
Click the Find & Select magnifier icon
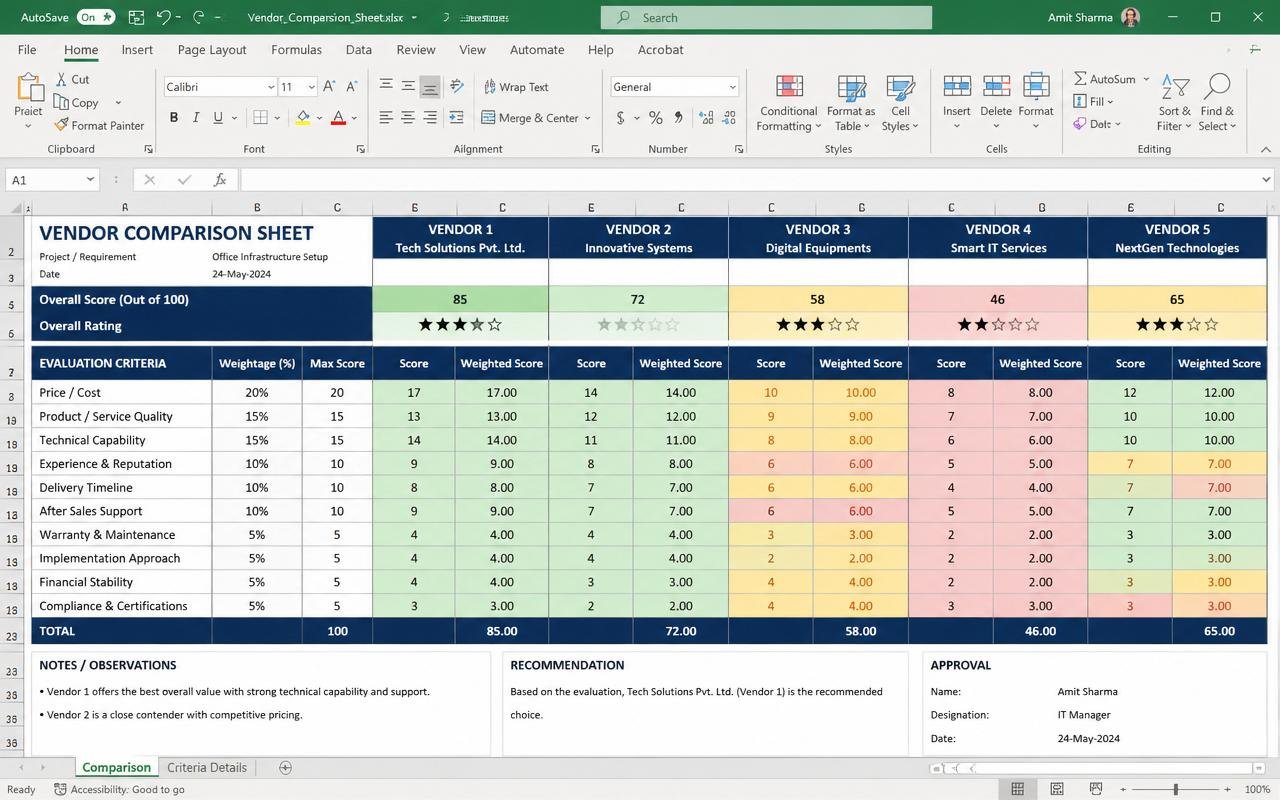click(1217, 87)
